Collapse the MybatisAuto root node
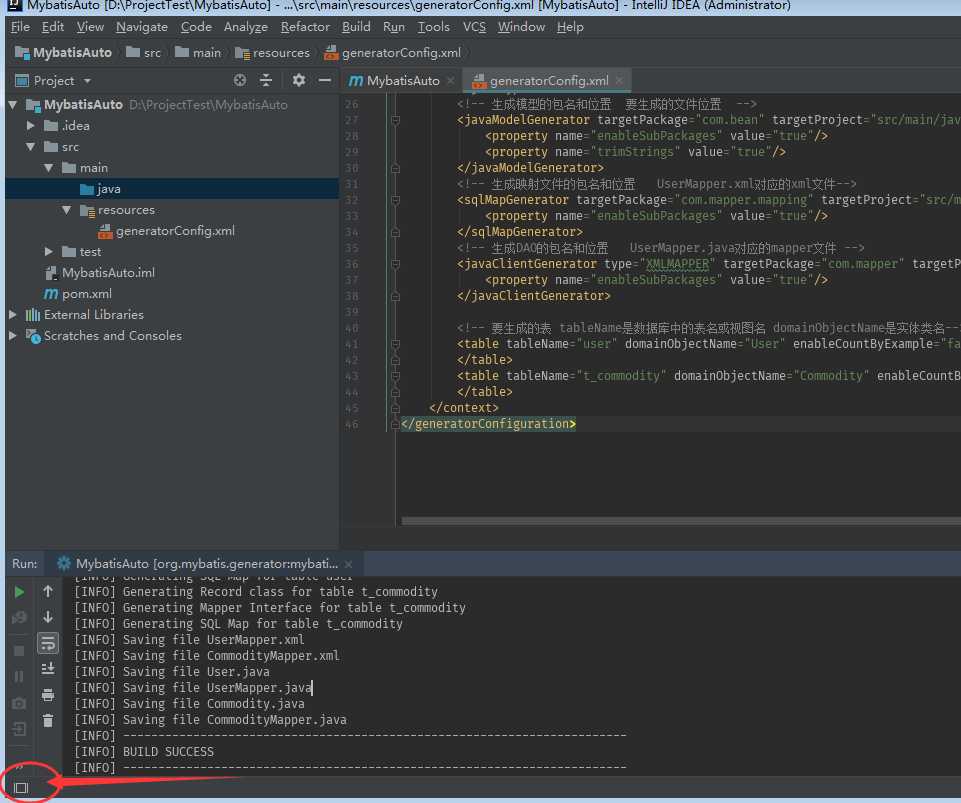This screenshot has height=803, width=961. pyautogui.click(x=12, y=105)
